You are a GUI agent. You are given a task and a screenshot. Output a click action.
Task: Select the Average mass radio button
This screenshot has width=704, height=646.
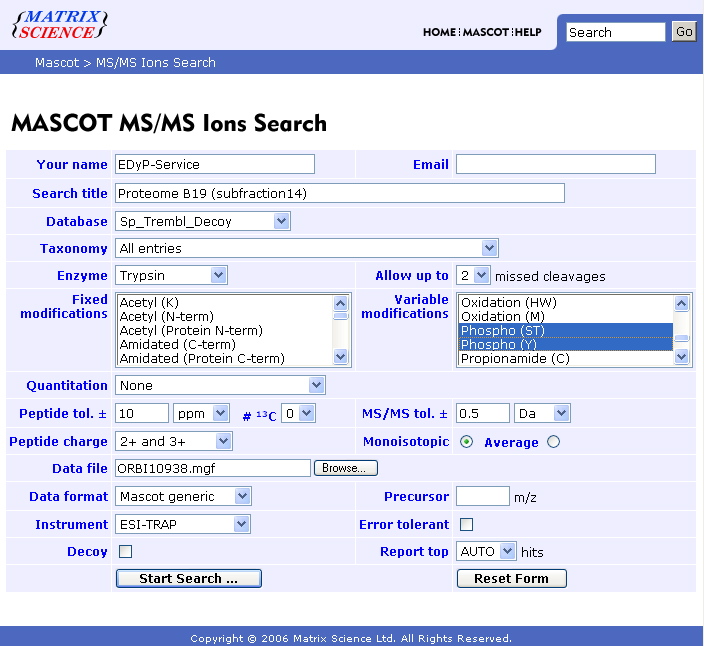(x=553, y=442)
